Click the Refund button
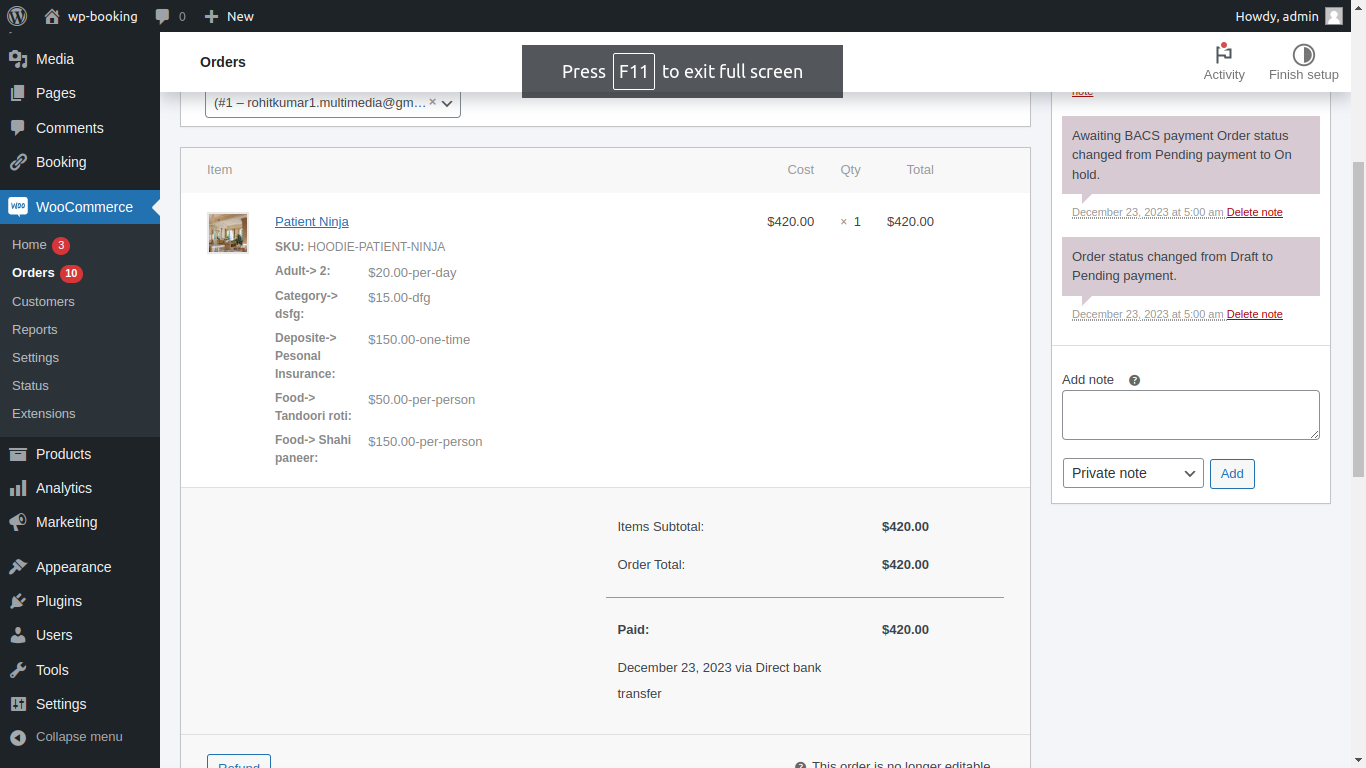 (x=239, y=762)
